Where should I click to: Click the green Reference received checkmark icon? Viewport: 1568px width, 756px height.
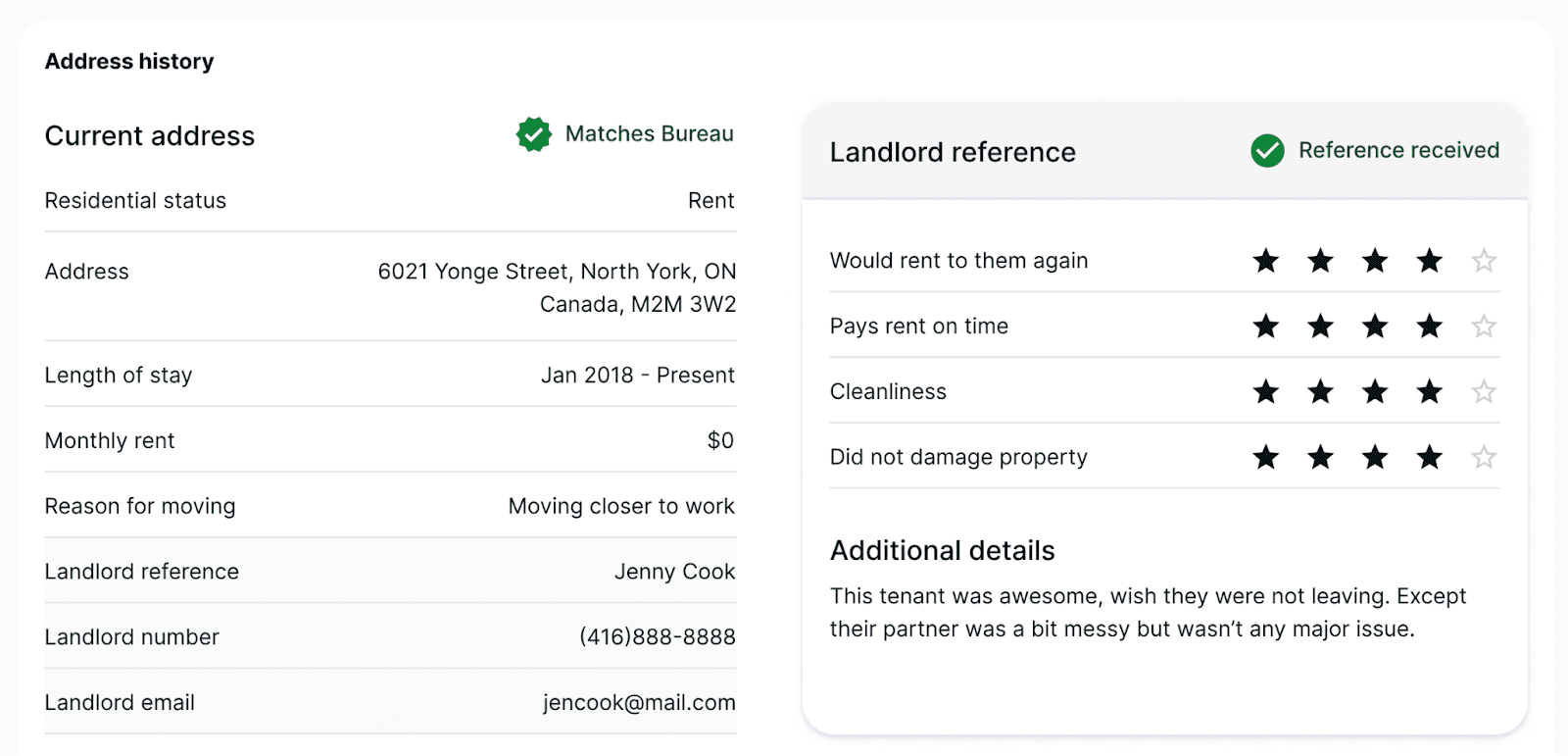(x=1267, y=151)
